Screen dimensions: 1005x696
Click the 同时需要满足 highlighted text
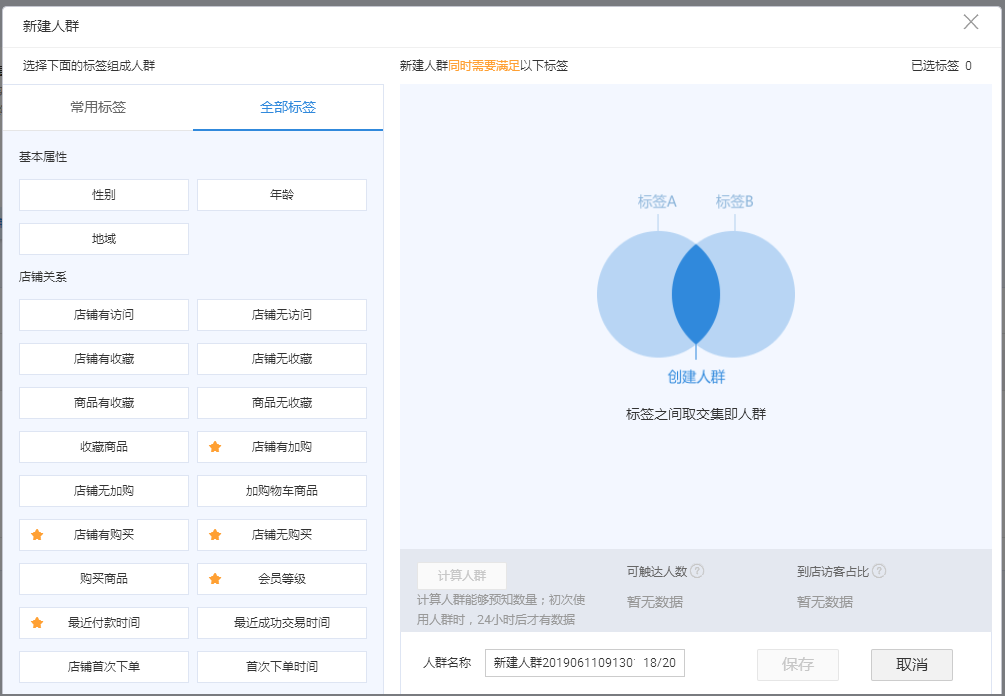coord(484,65)
